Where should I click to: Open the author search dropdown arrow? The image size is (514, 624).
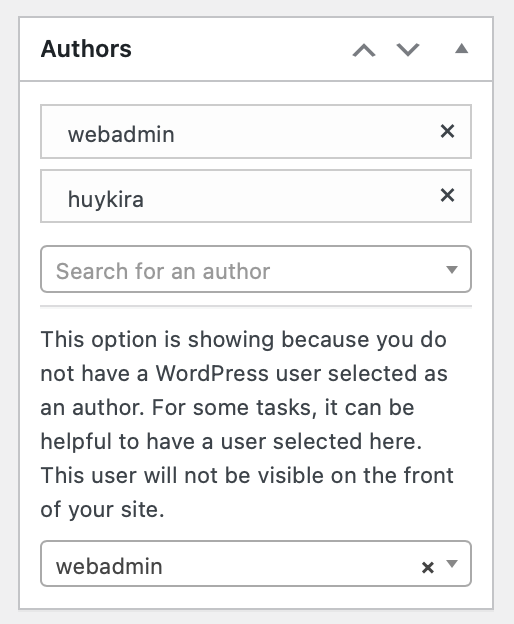coord(452,270)
